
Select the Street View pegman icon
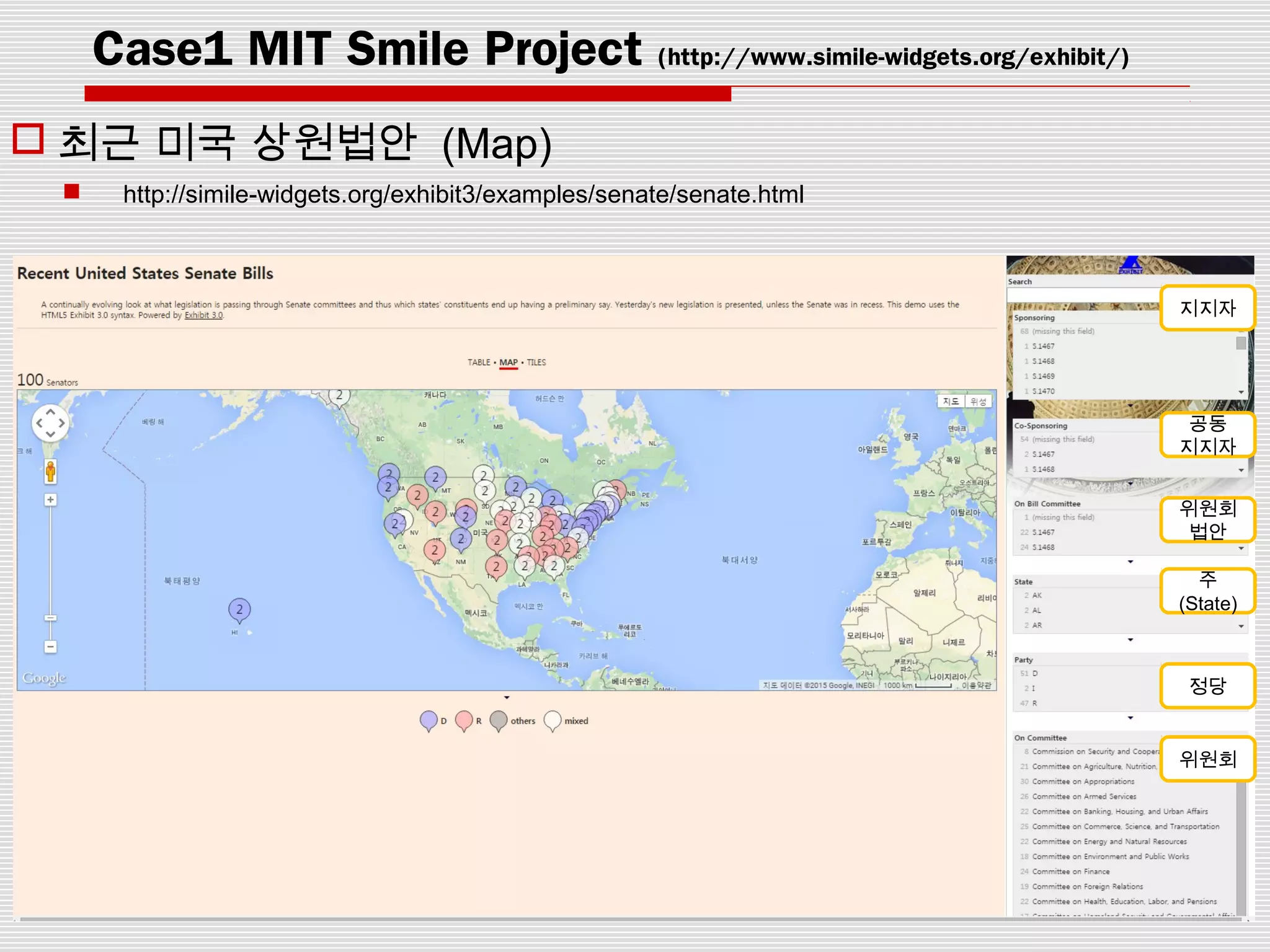tap(51, 472)
